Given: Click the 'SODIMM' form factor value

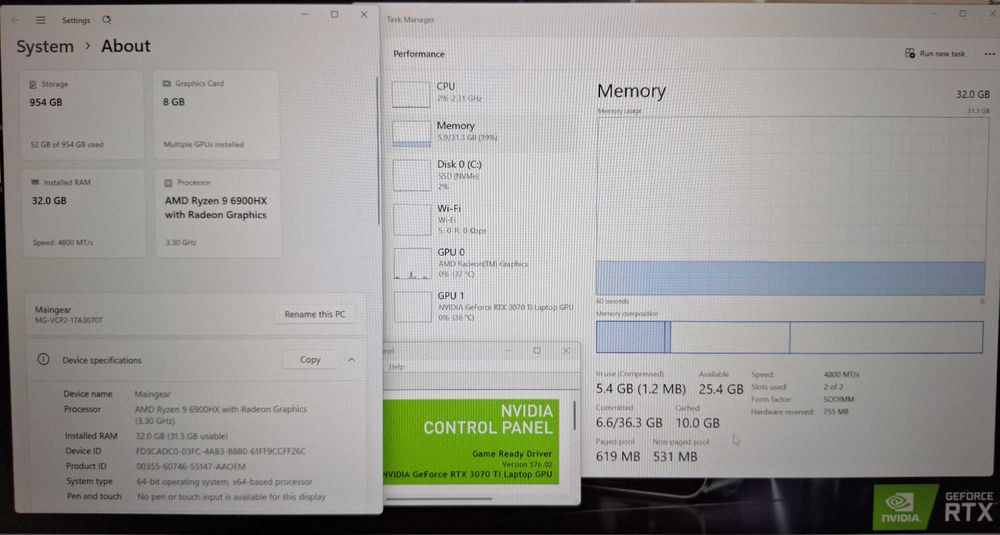Looking at the screenshot, I should 839,400.
